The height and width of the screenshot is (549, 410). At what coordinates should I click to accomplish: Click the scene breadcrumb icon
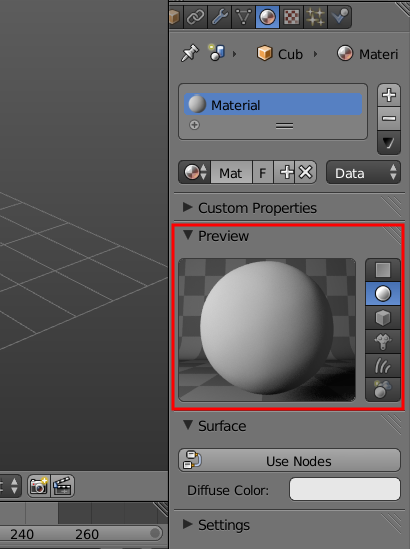217,53
